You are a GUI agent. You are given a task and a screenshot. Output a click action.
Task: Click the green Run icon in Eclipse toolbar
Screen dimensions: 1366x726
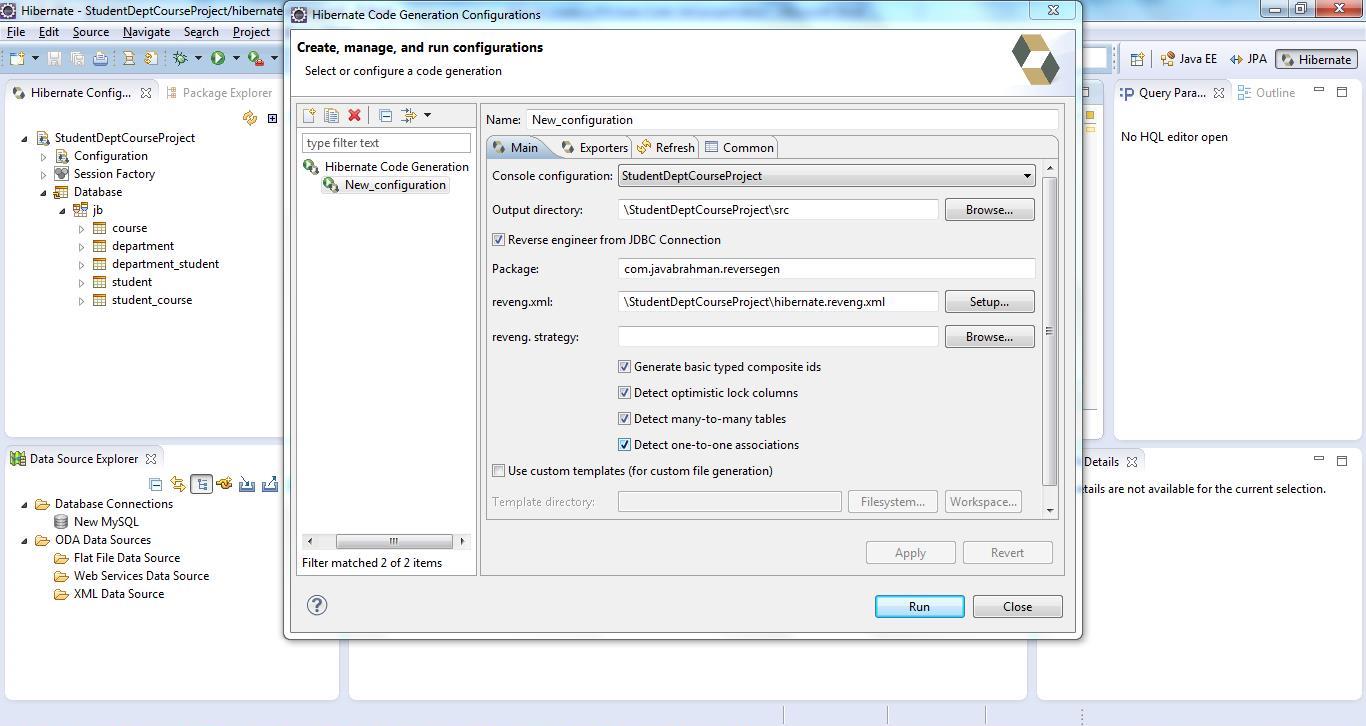[x=217, y=59]
